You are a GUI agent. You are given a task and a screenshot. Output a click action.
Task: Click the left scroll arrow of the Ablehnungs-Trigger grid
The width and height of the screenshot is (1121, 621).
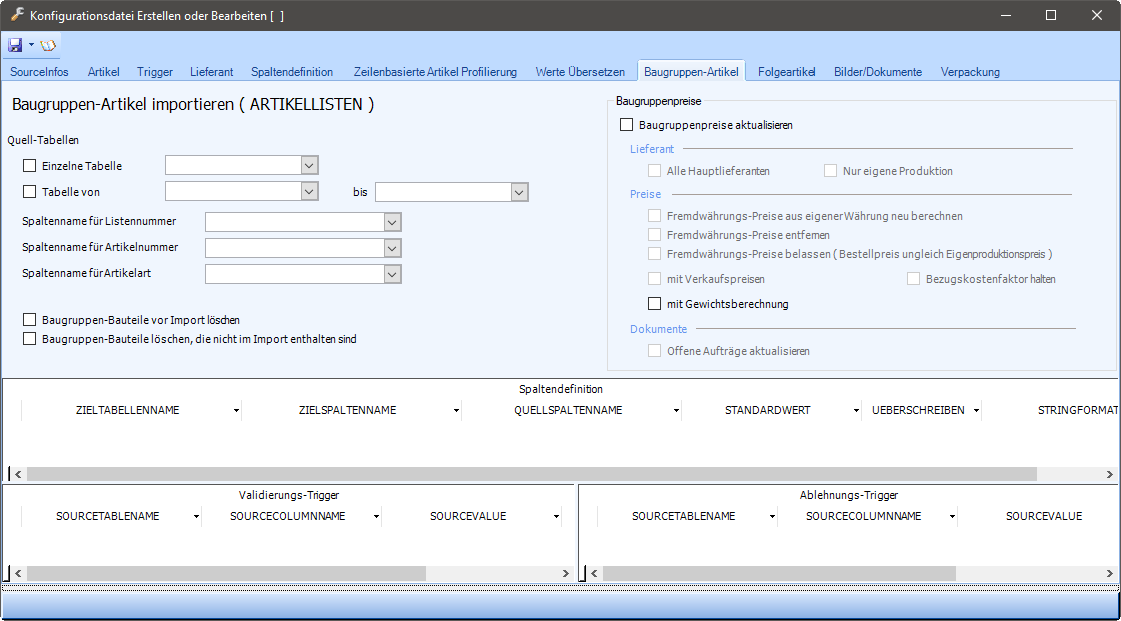(x=594, y=573)
